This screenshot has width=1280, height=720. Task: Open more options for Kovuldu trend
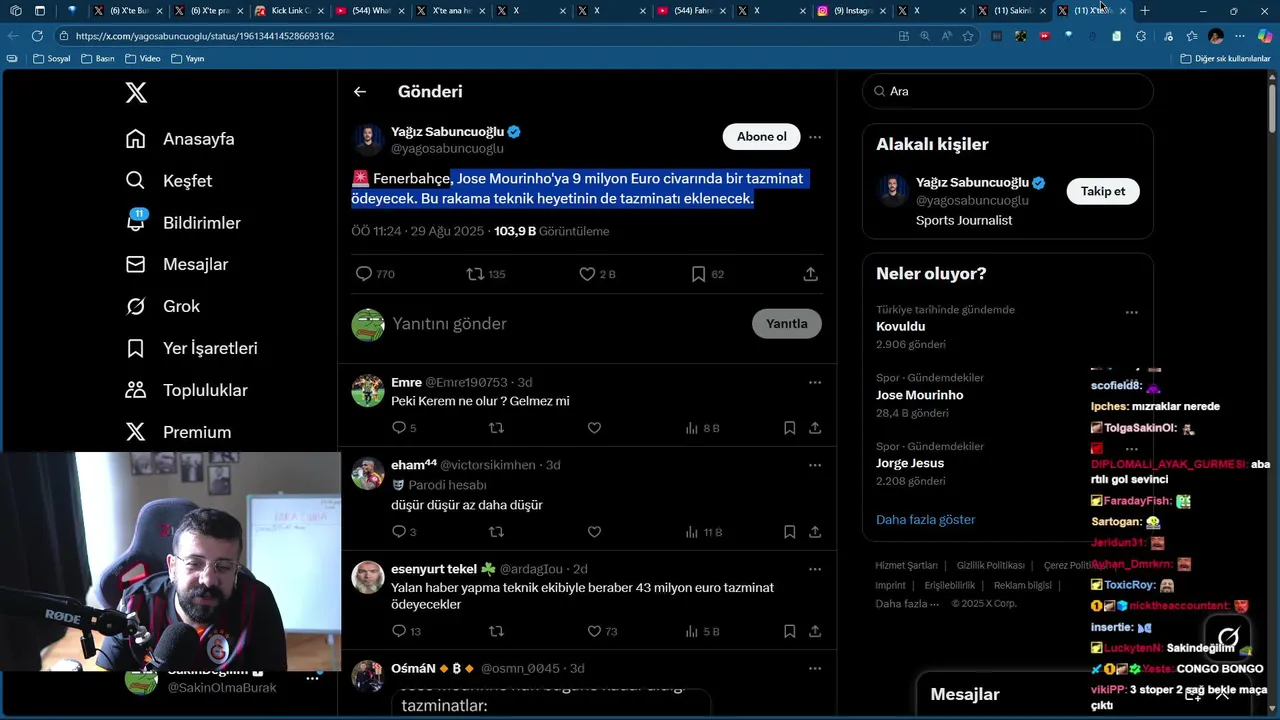pos(1132,312)
